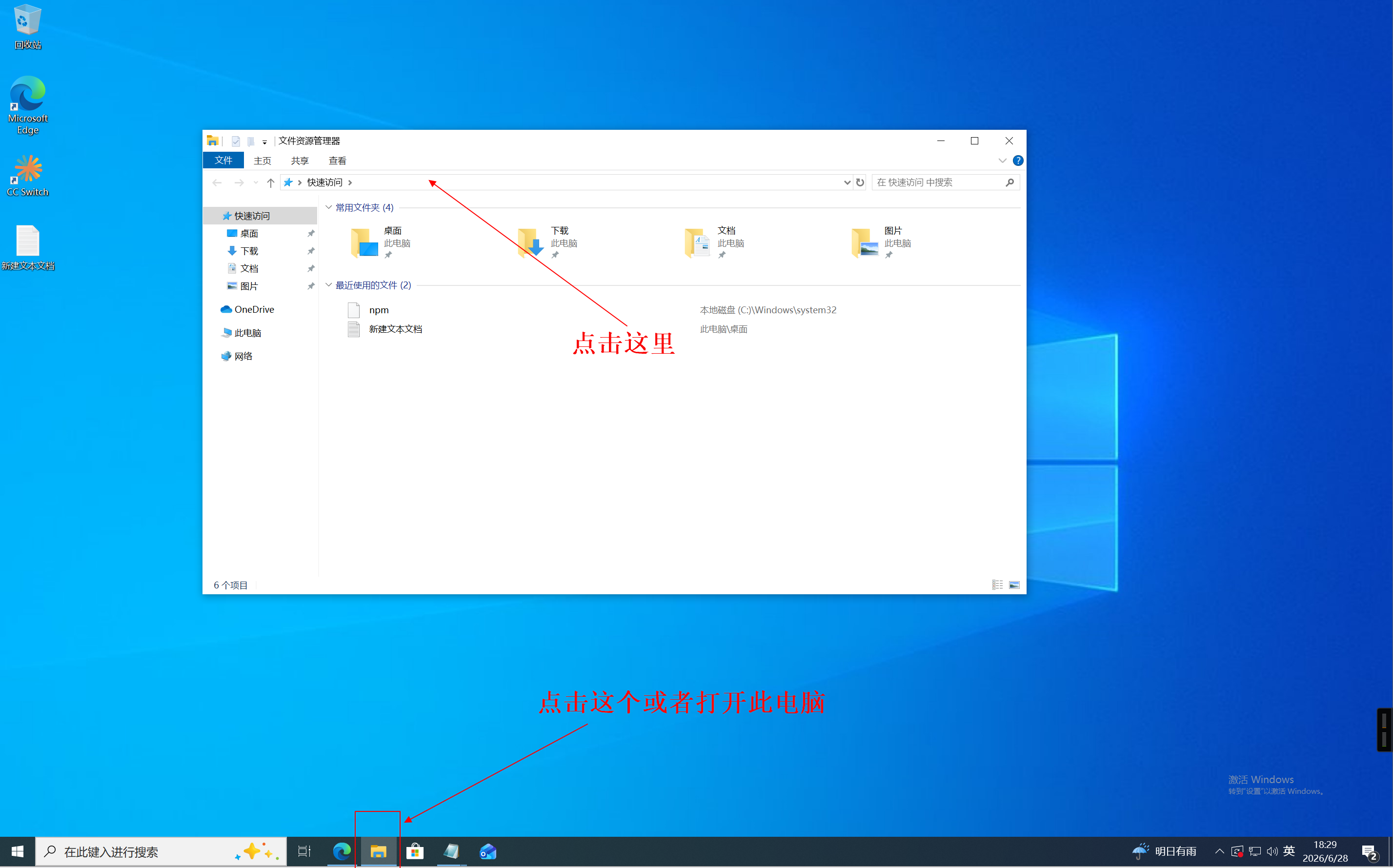Click the File Explorer taskbar icon
The width and height of the screenshot is (1393, 868).
pos(378,852)
